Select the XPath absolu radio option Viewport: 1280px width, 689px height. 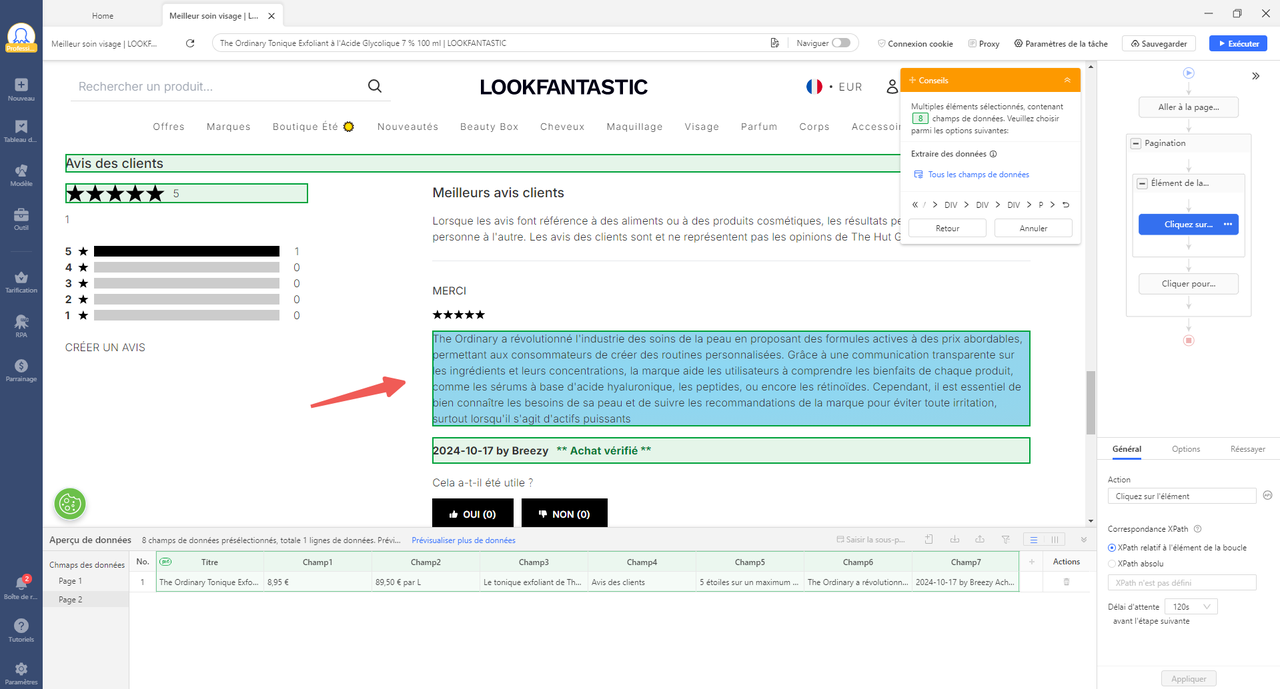1113,563
